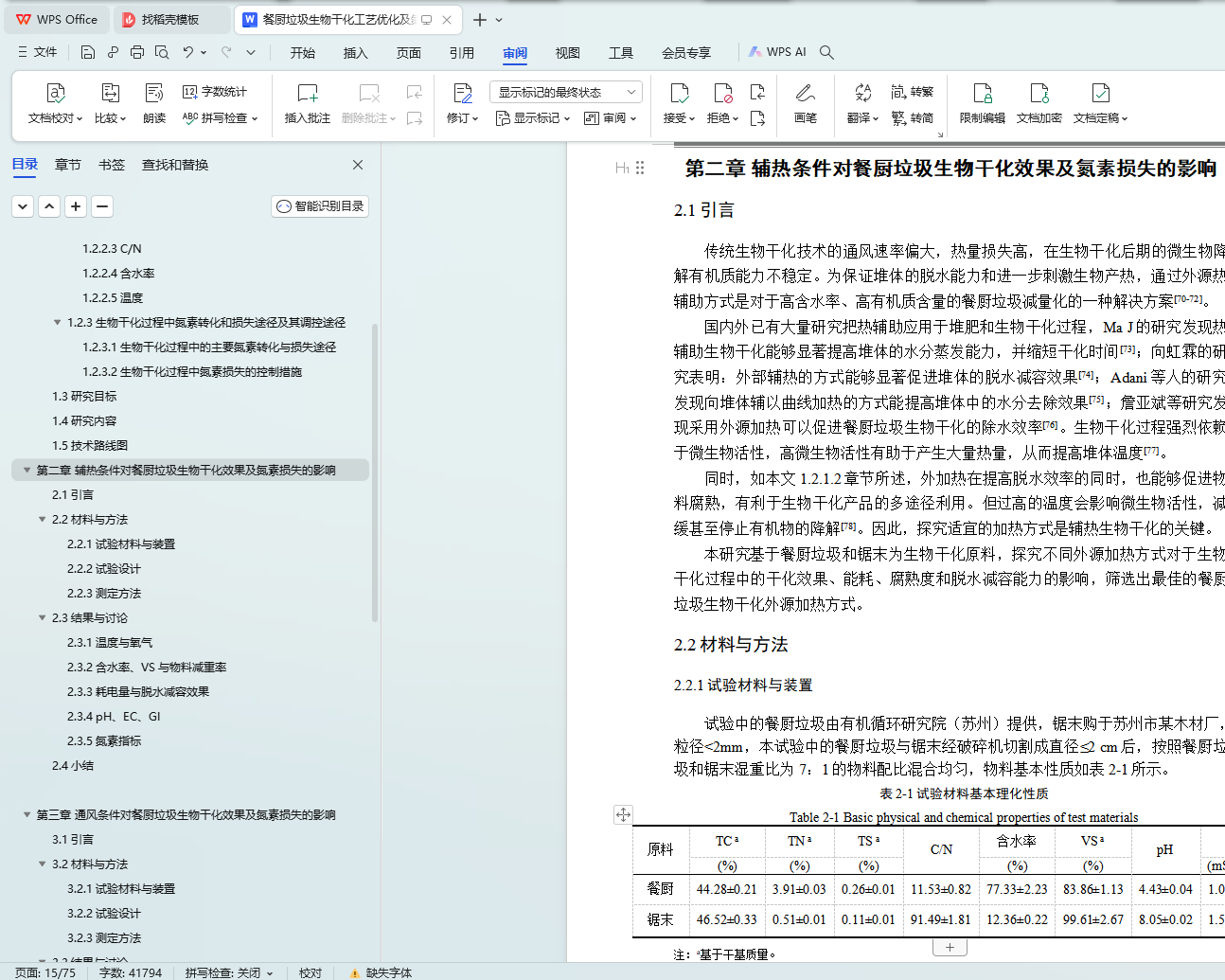This screenshot has height=980, width=1225.
Task: Click the down chevron button in outline pane
Action: (24, 205)
